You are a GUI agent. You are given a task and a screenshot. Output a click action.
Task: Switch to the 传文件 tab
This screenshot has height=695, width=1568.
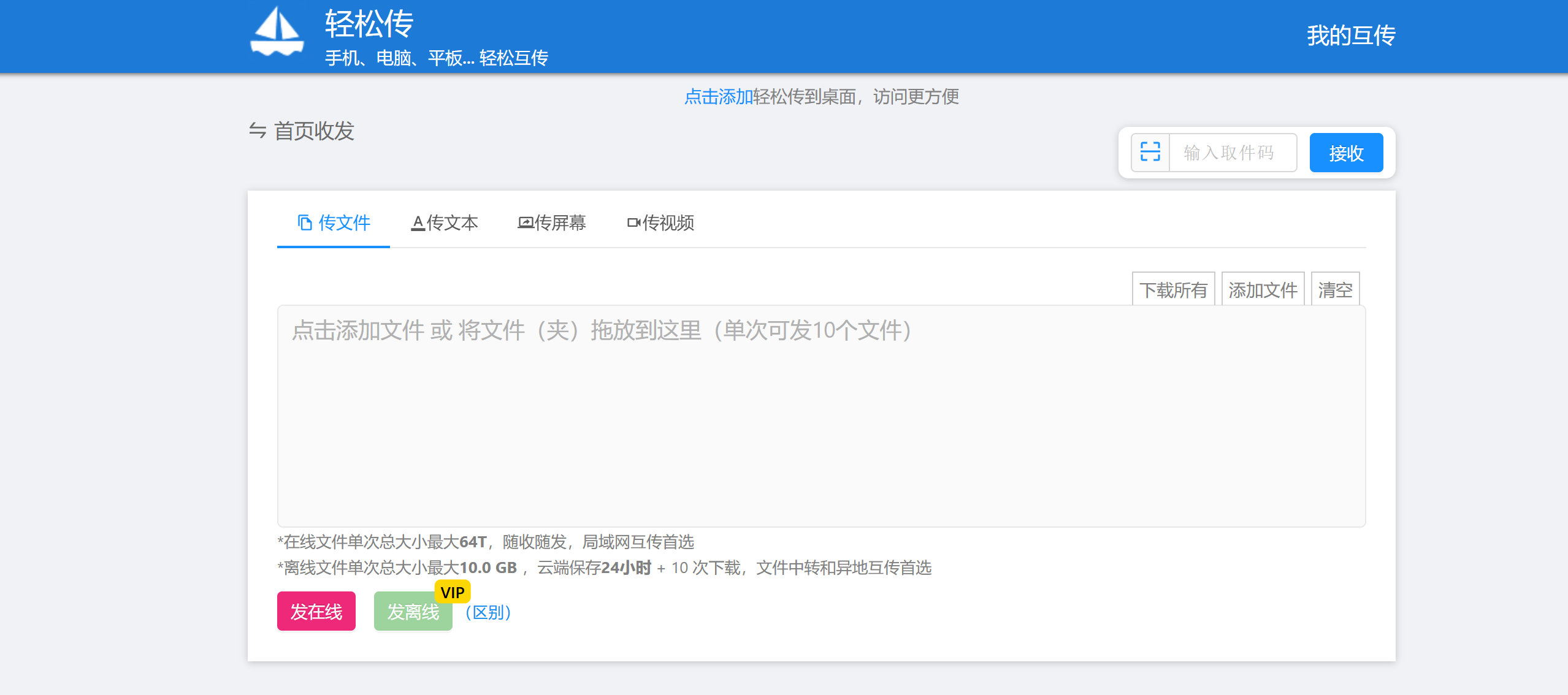[334, 222]
